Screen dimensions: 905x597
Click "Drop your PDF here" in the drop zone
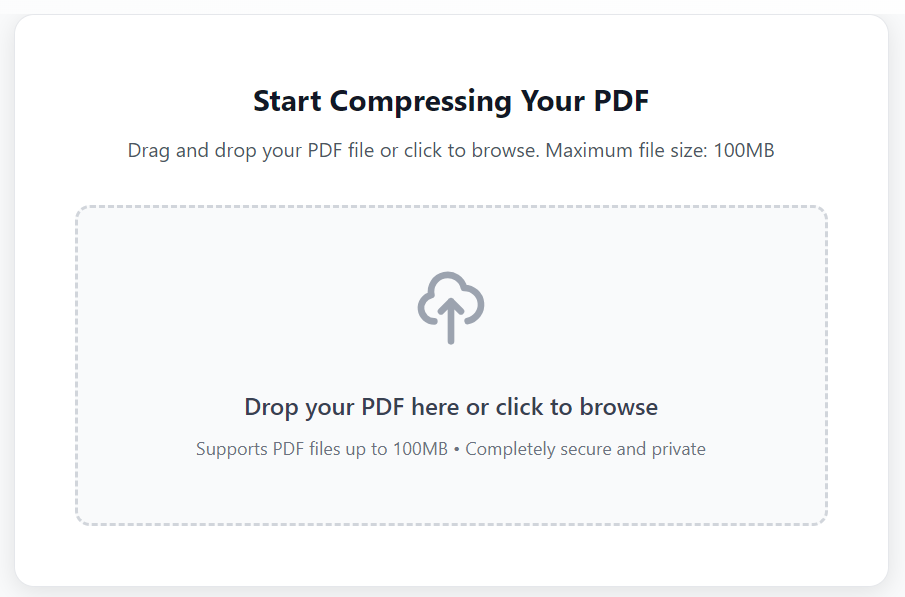(352, 407)
